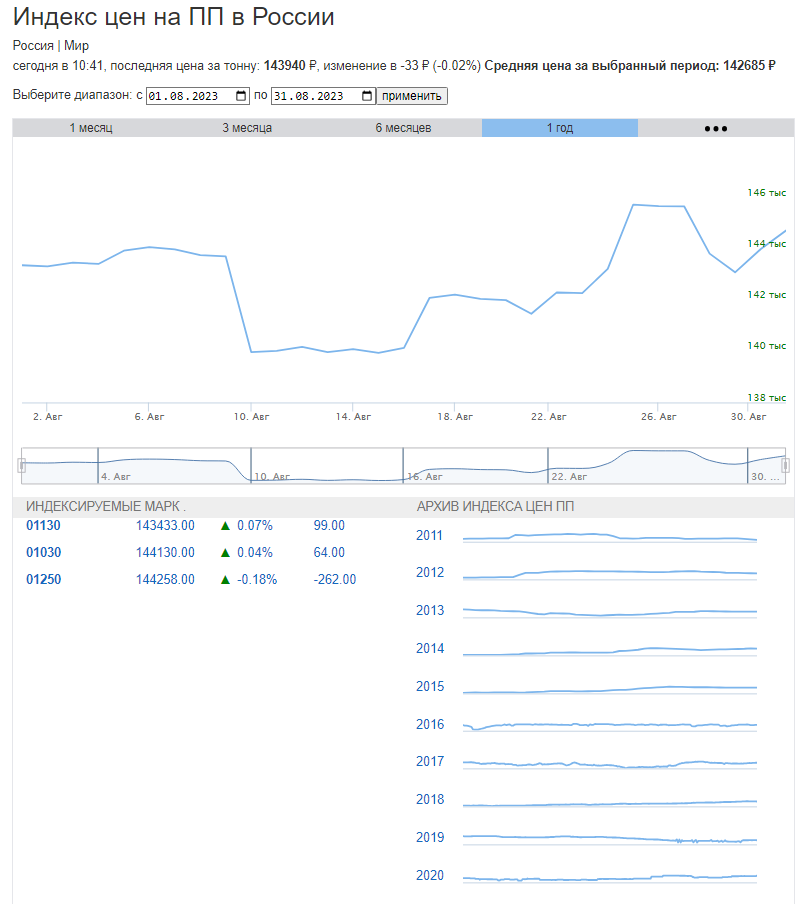Open 2015 archive year link

point(430,687)
